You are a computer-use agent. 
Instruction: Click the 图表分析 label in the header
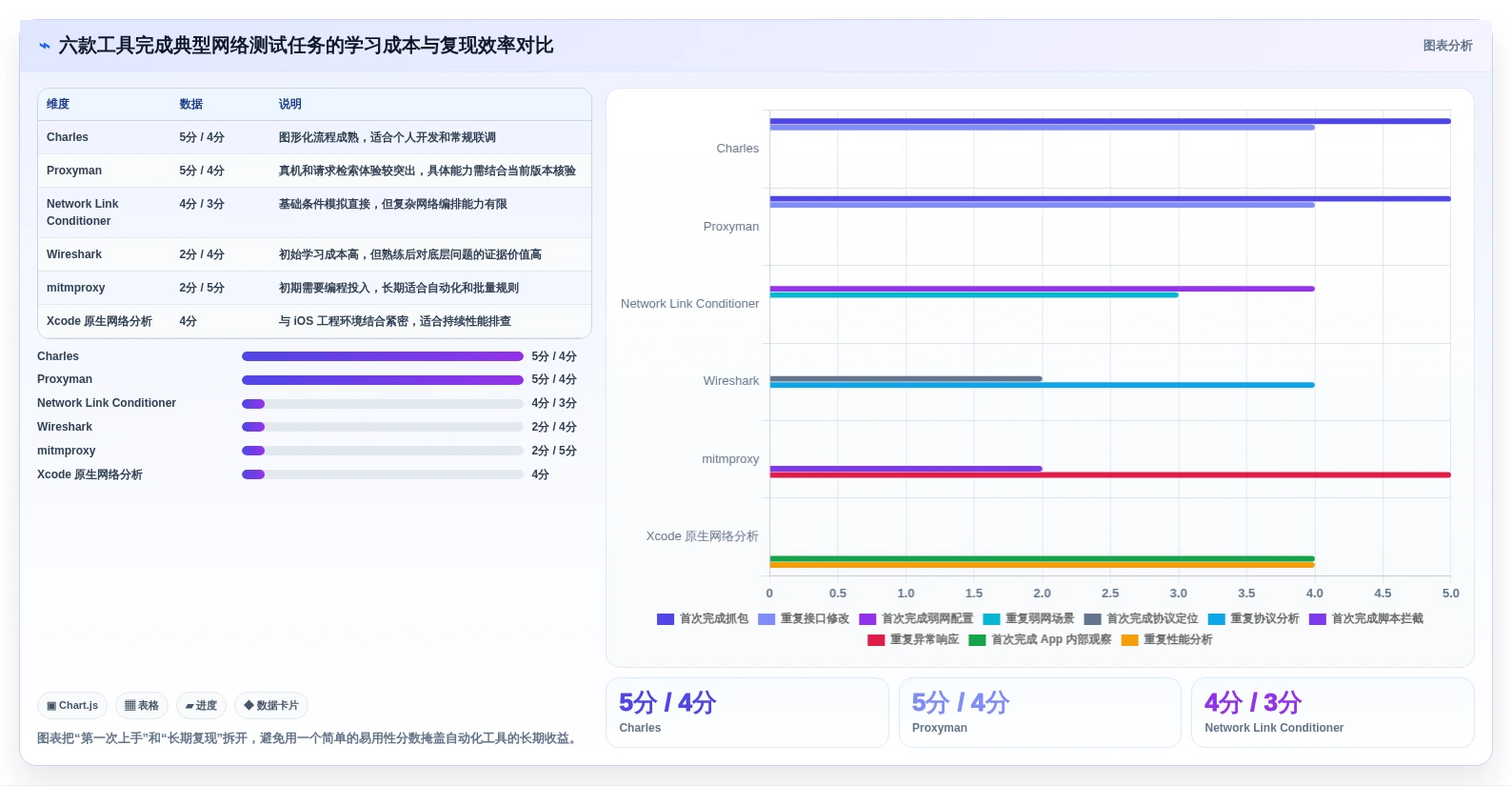tap(1447, 46)
